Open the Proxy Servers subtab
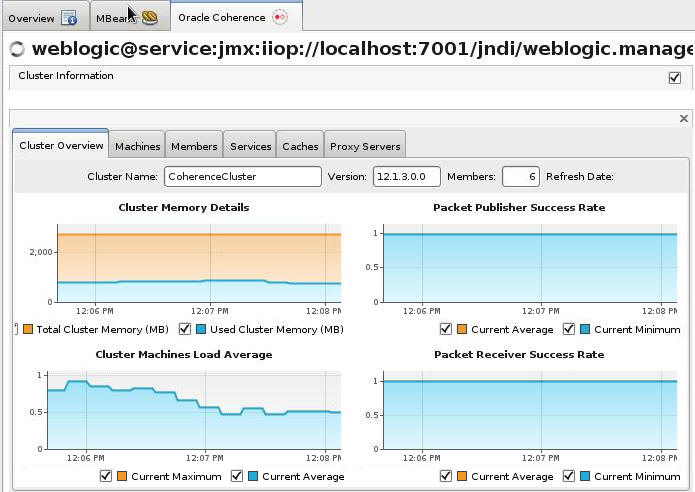 pos(365,146)
